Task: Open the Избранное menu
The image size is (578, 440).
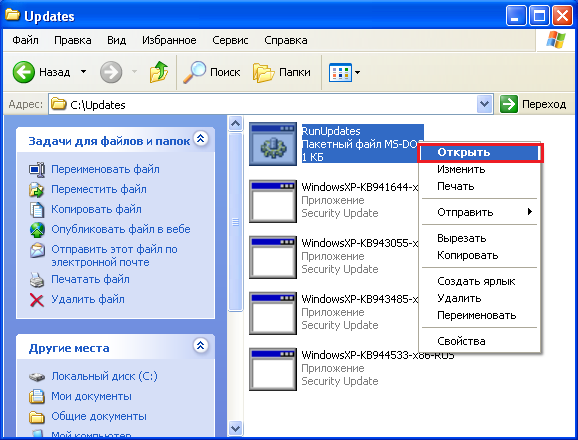Action: 169,40
